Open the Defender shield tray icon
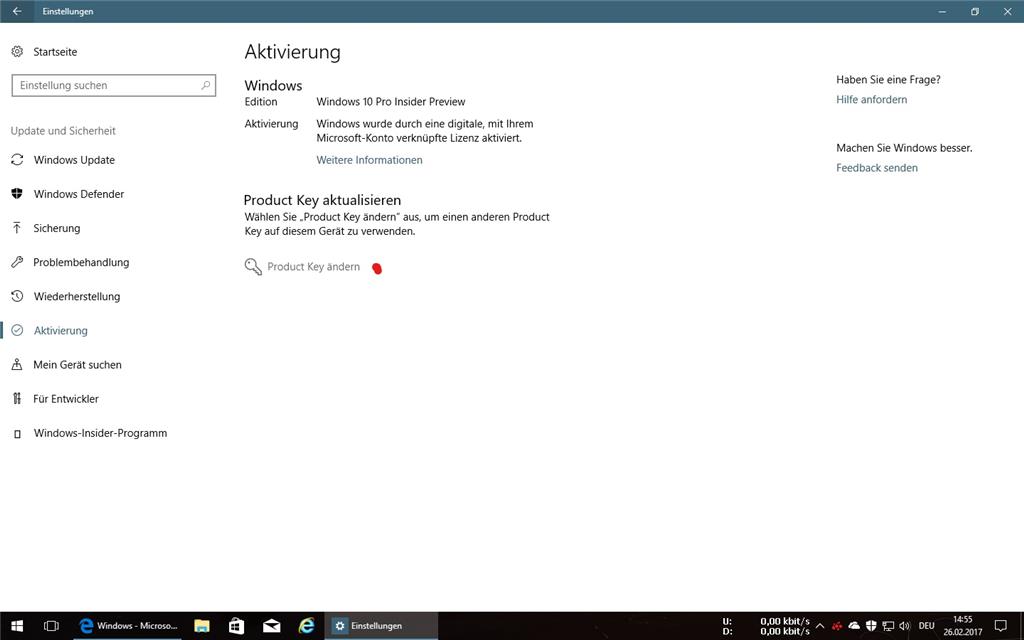This screenshot has height=640, width=1024. point(871,626)
